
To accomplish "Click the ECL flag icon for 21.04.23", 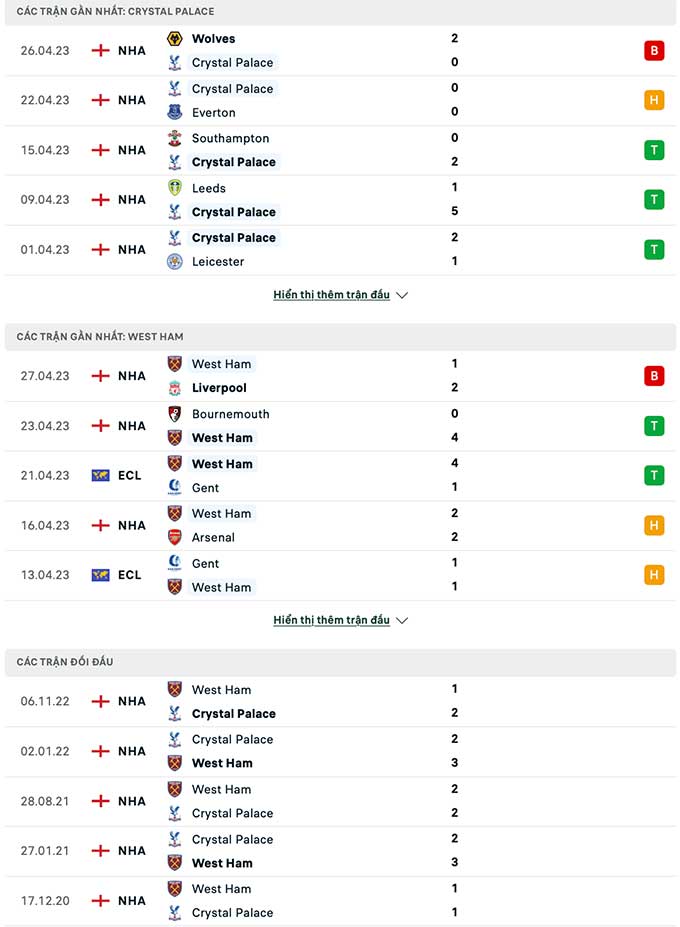I will [101, 475].
